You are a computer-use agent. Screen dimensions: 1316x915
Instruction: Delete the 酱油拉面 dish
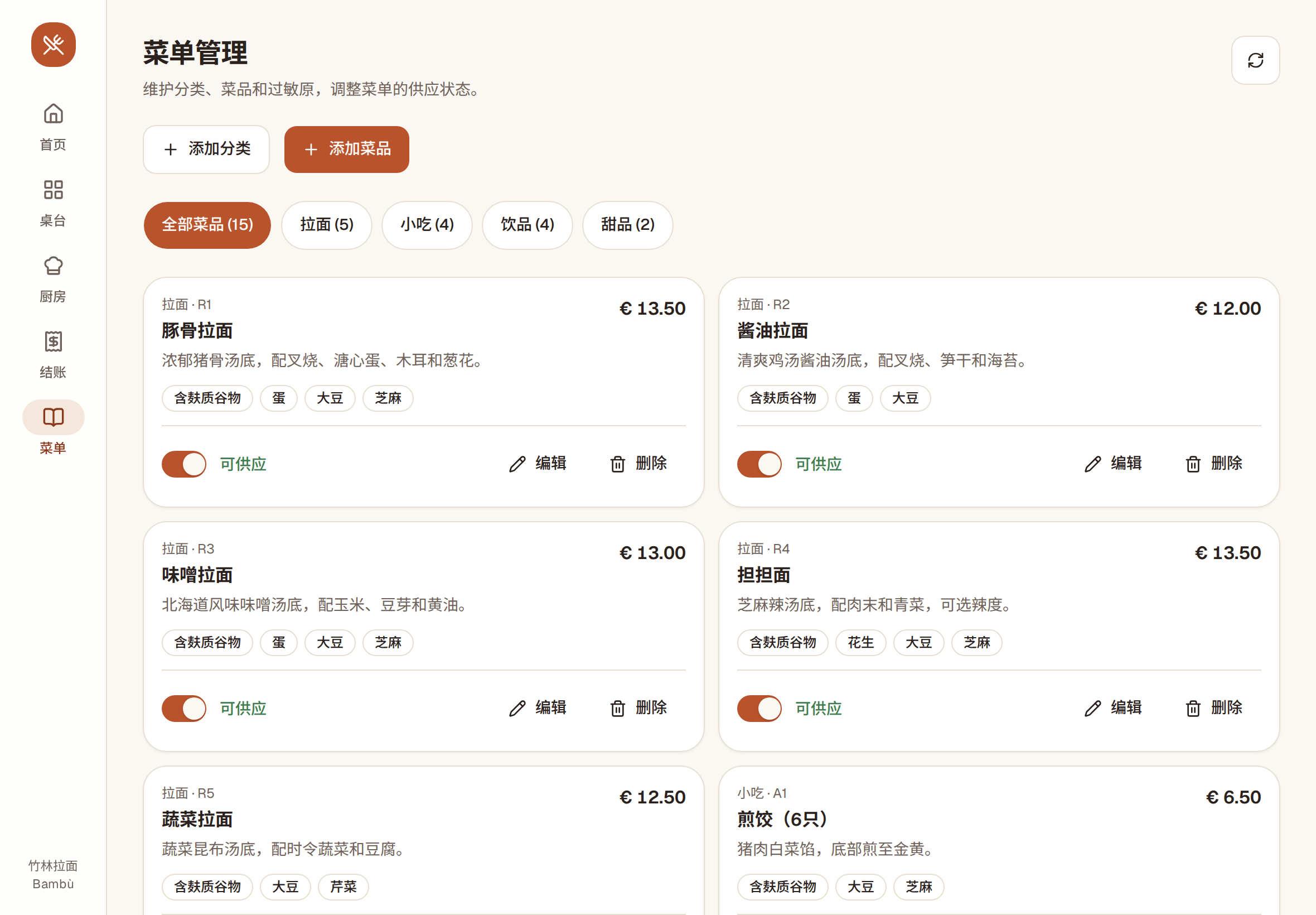(1213, 463)
